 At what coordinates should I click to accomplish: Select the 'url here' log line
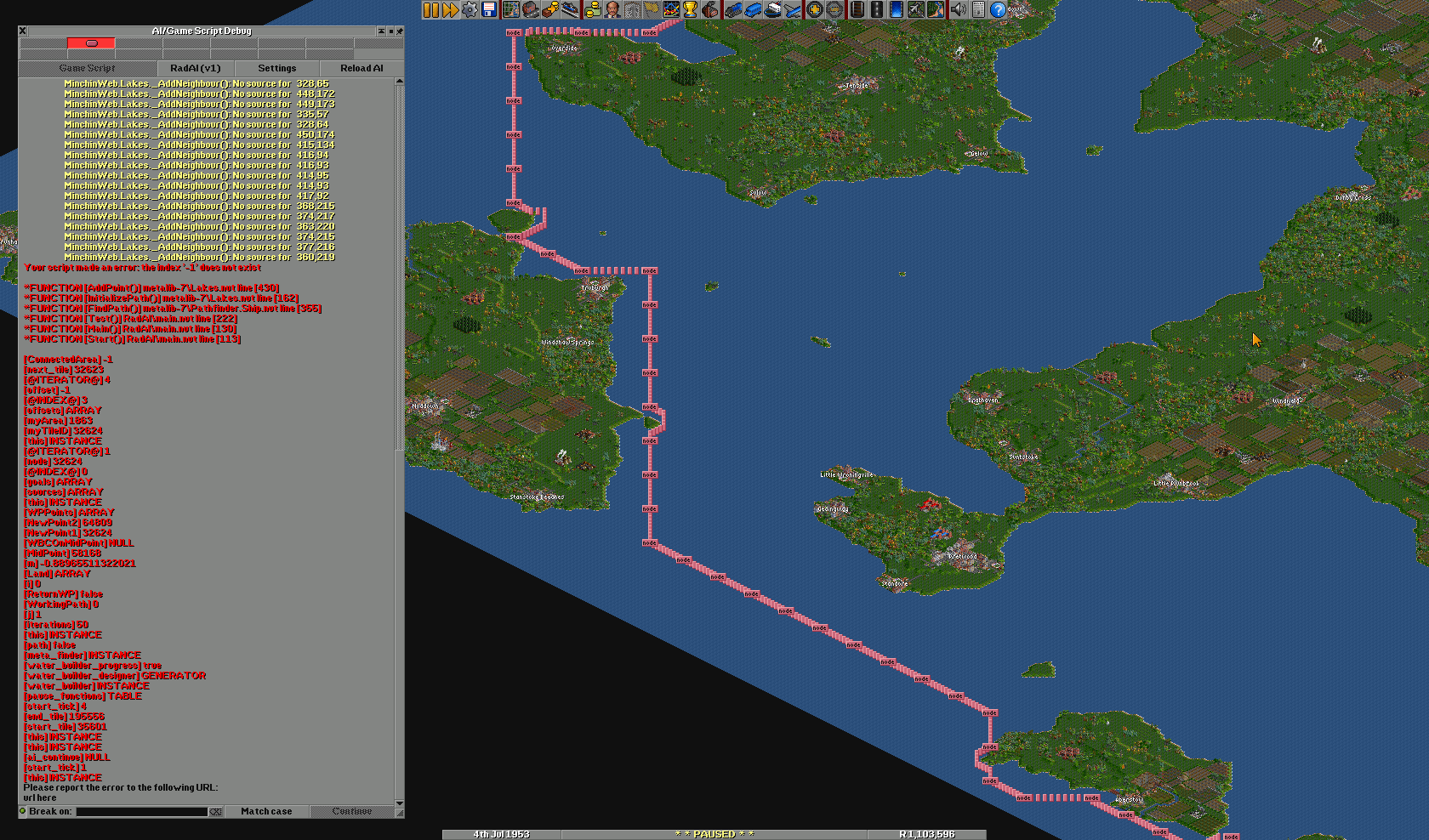pyautogui.click(x=40, y=797)
